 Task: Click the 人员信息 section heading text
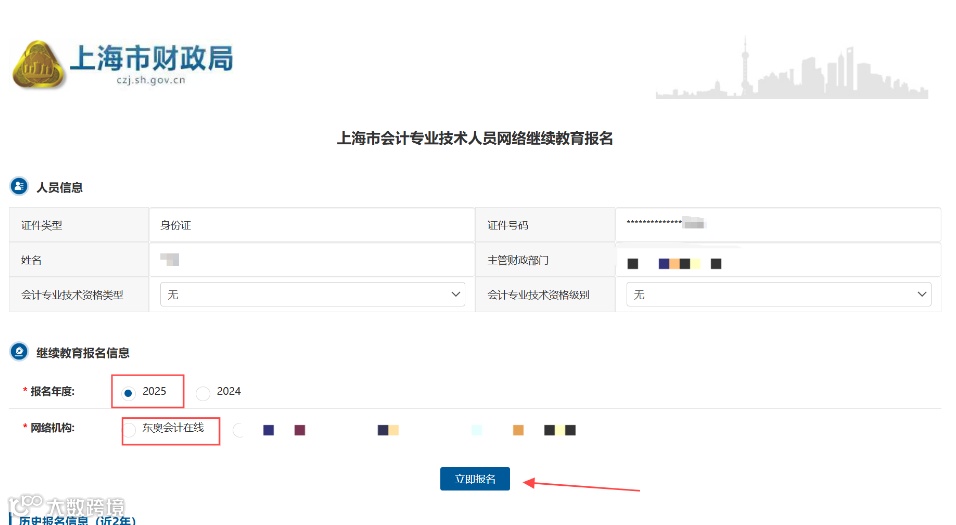[59, 187]
